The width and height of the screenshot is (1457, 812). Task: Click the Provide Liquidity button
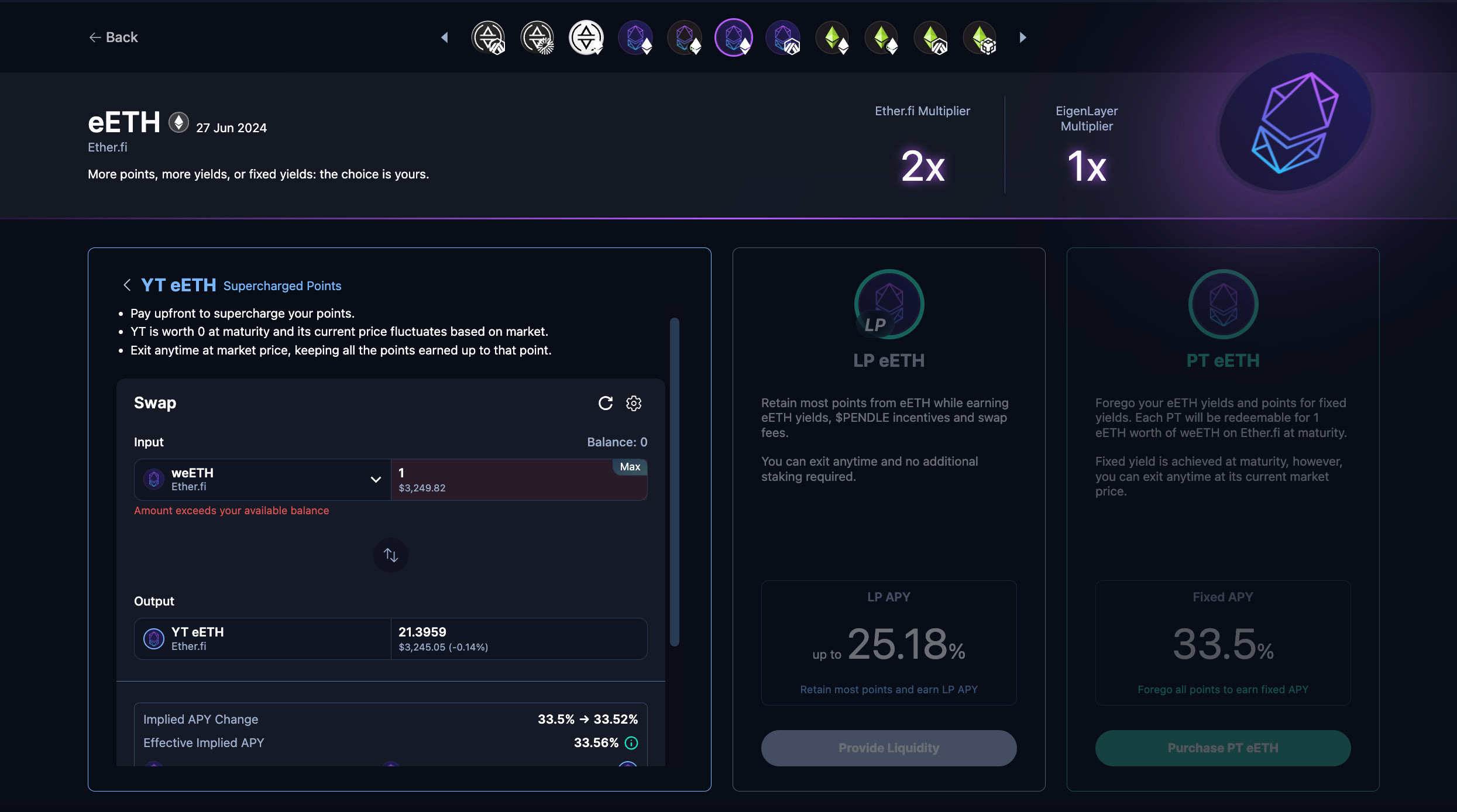point(889,748)
